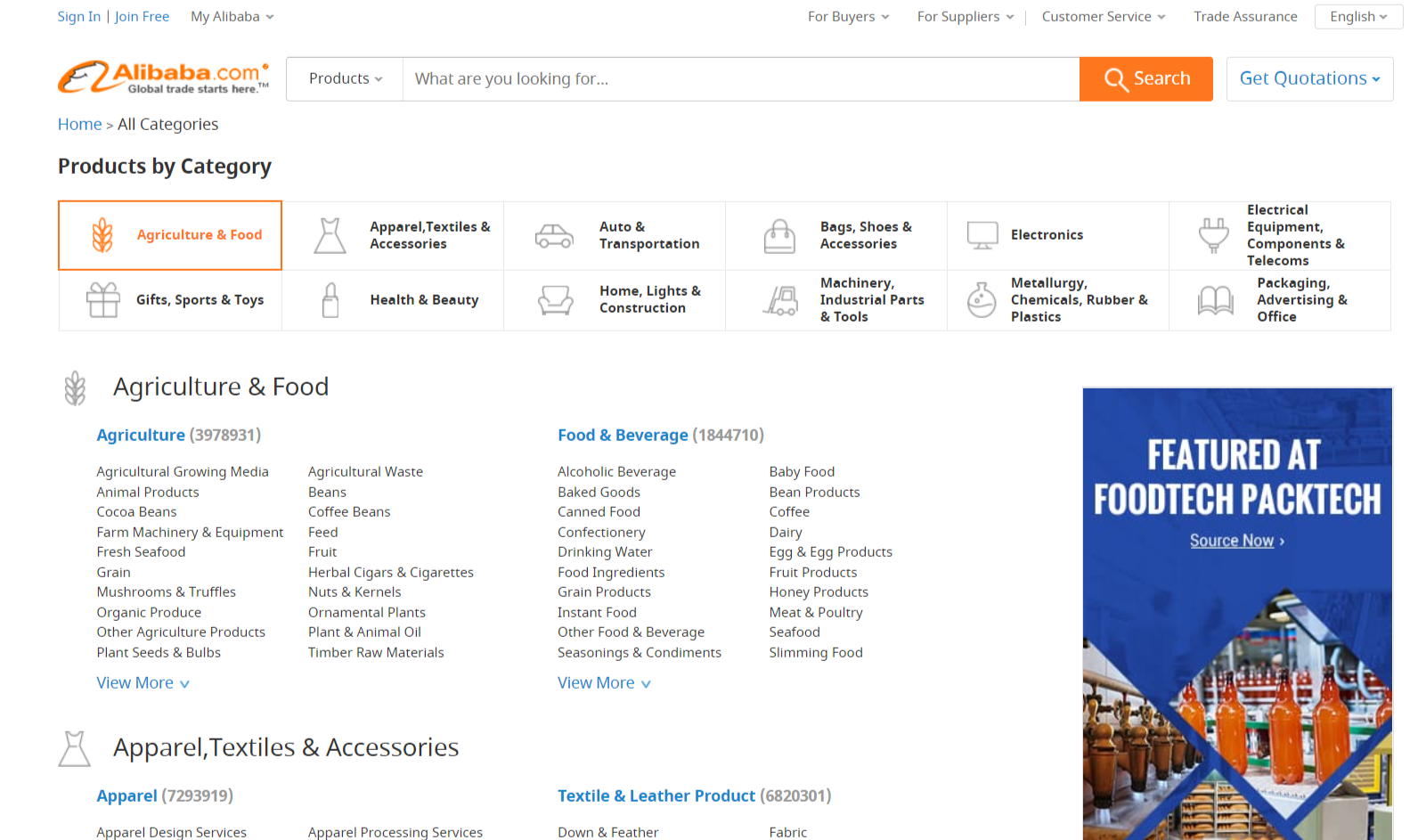Click the plug icon for Electrical Equipment
The width and height of the screenshot is (1418, 840).
(1214, 235)
